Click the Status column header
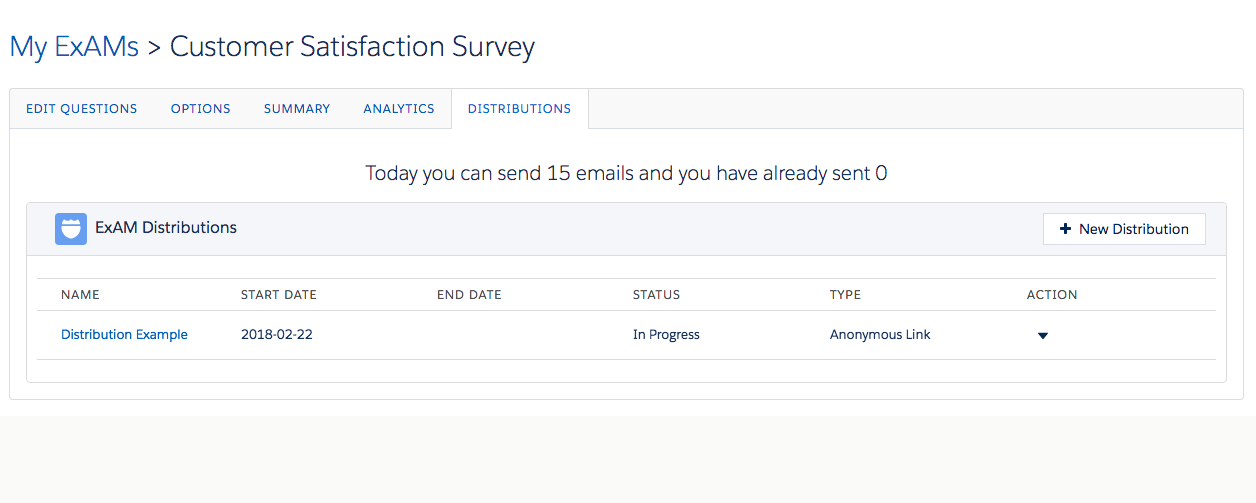Screen dimensions: 1256x503 (x=656, y=295)
